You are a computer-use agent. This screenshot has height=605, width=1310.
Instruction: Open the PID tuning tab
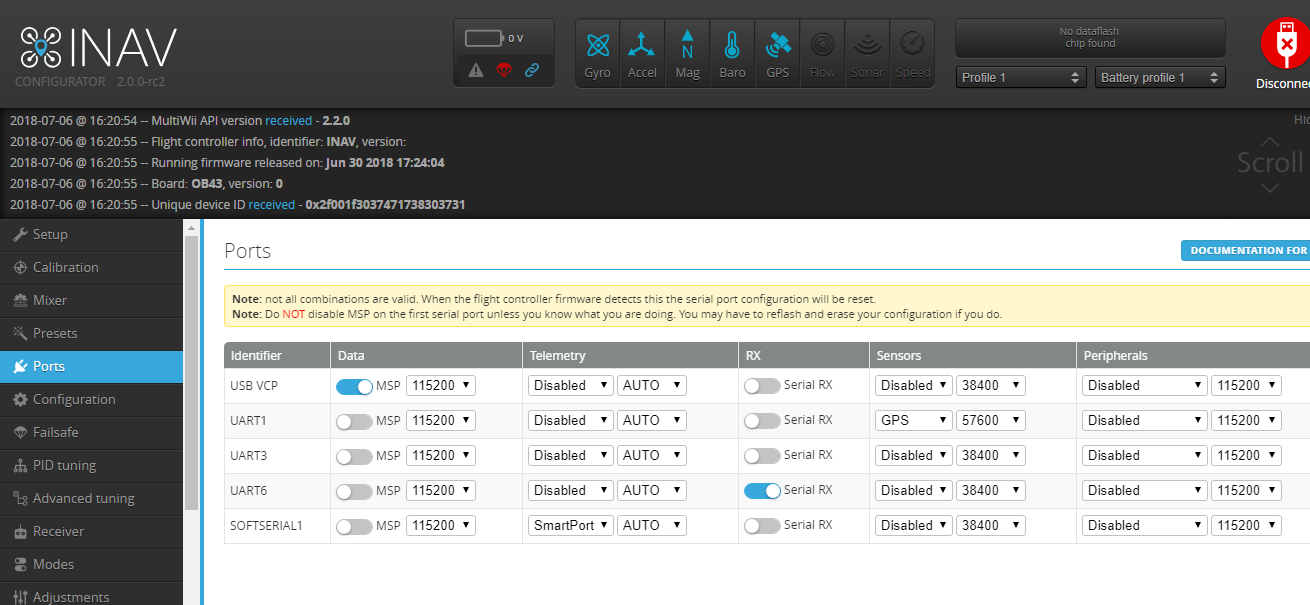click(x=92, y=465)
